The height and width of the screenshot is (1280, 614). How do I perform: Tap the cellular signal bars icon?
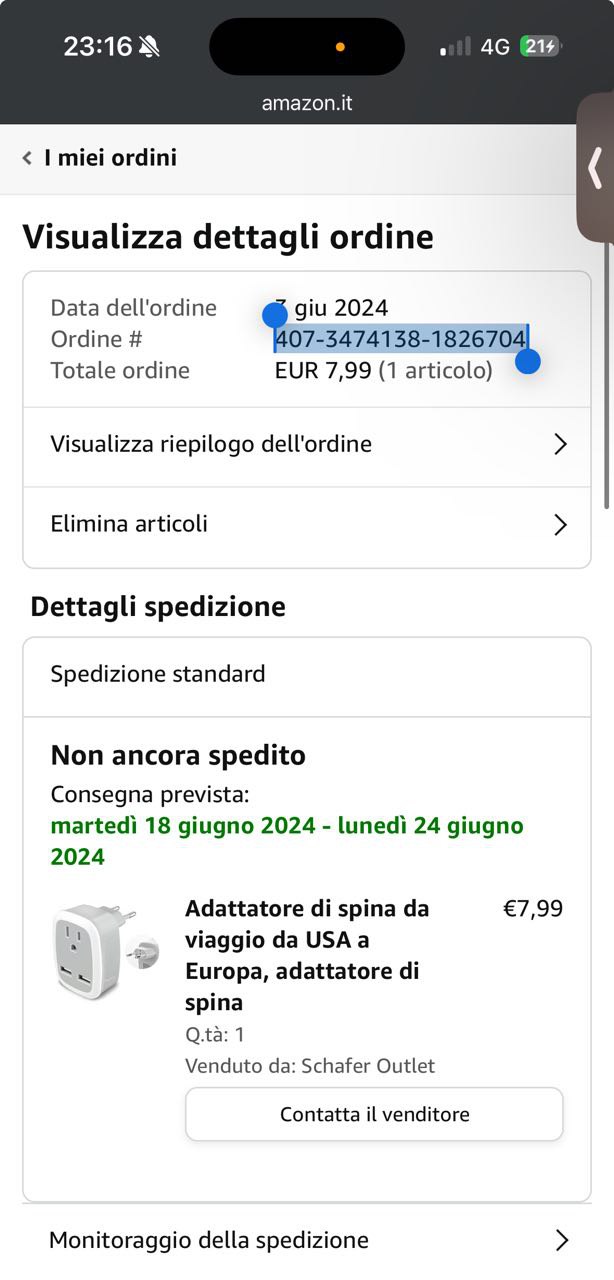point(455,47)
